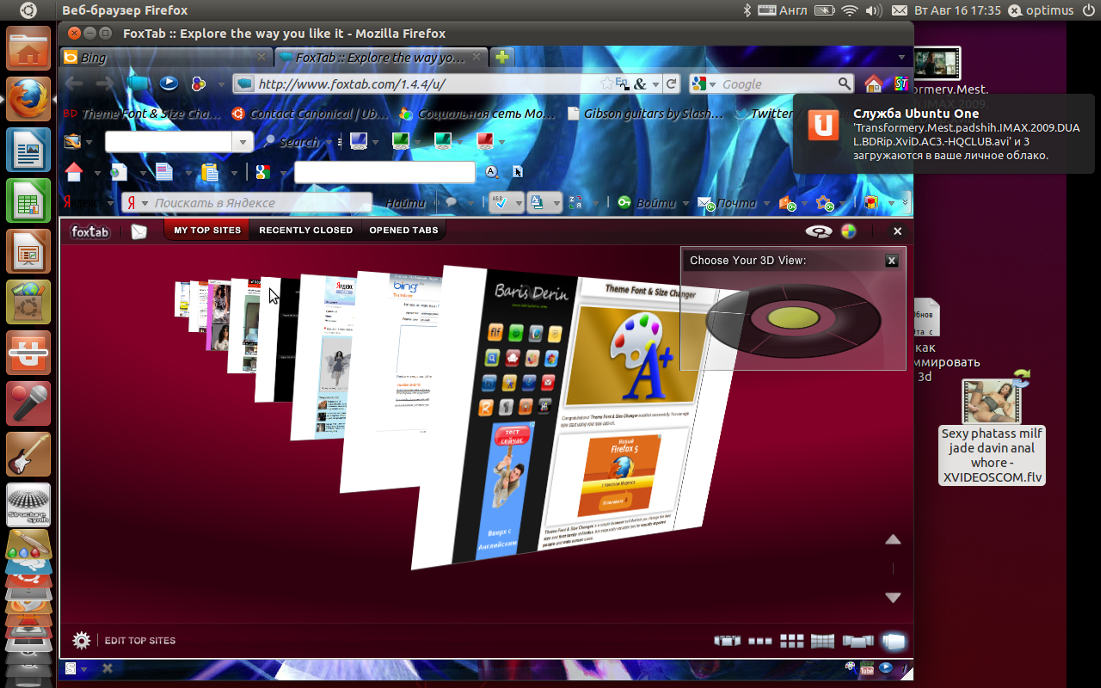Screen dimensions: 1101x688
Task: Open the FoxTab 3D view eye icon
Action: point(819,231)
